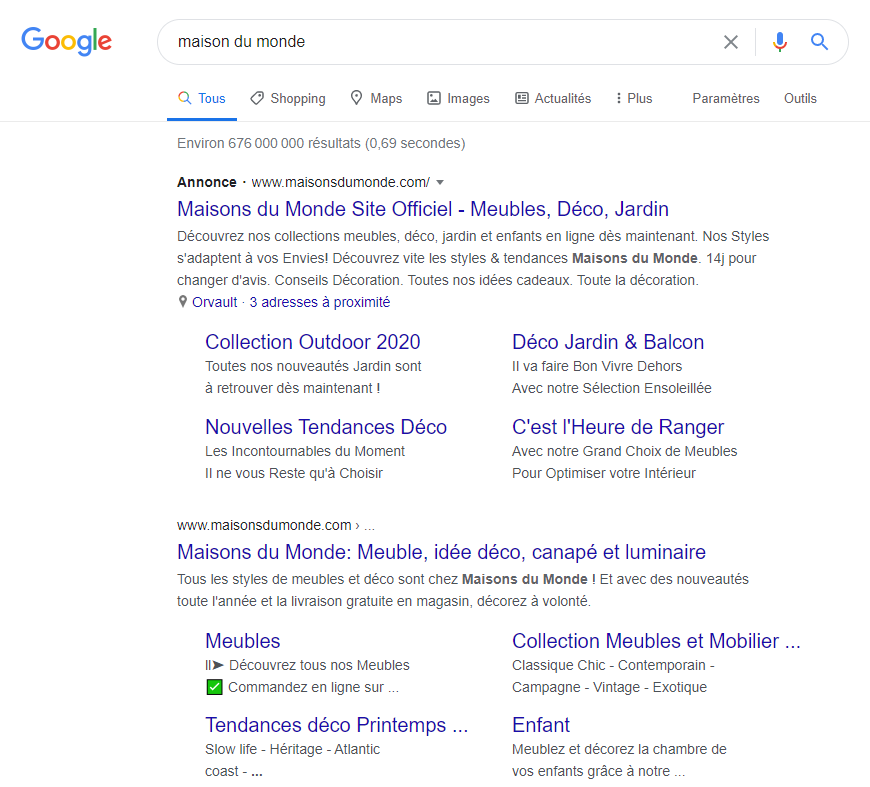Click the Shopping tag icon
Viewport: 870px width, 787px height.
click(x=257, y=98)
